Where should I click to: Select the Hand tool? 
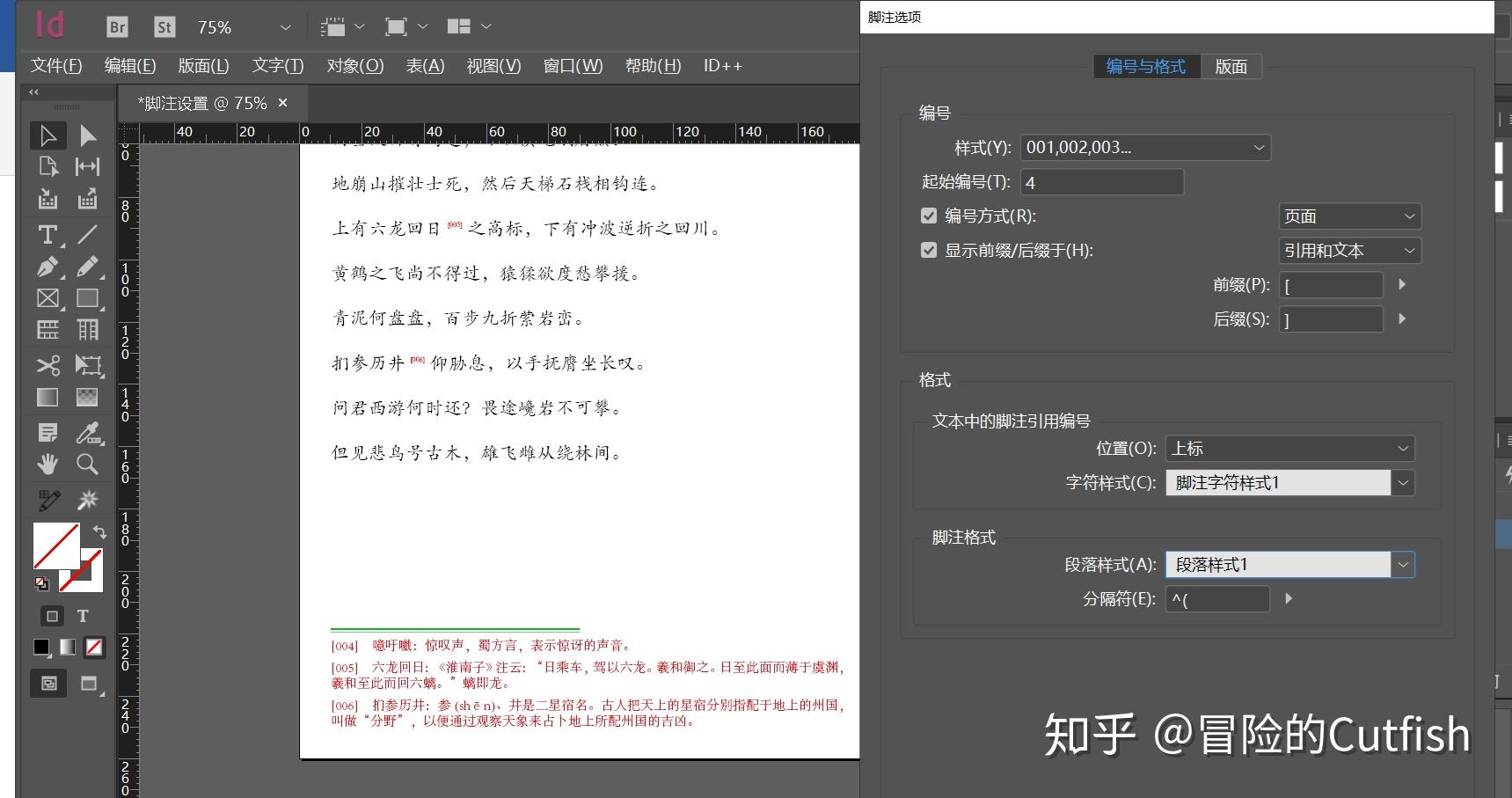(47, 464)
